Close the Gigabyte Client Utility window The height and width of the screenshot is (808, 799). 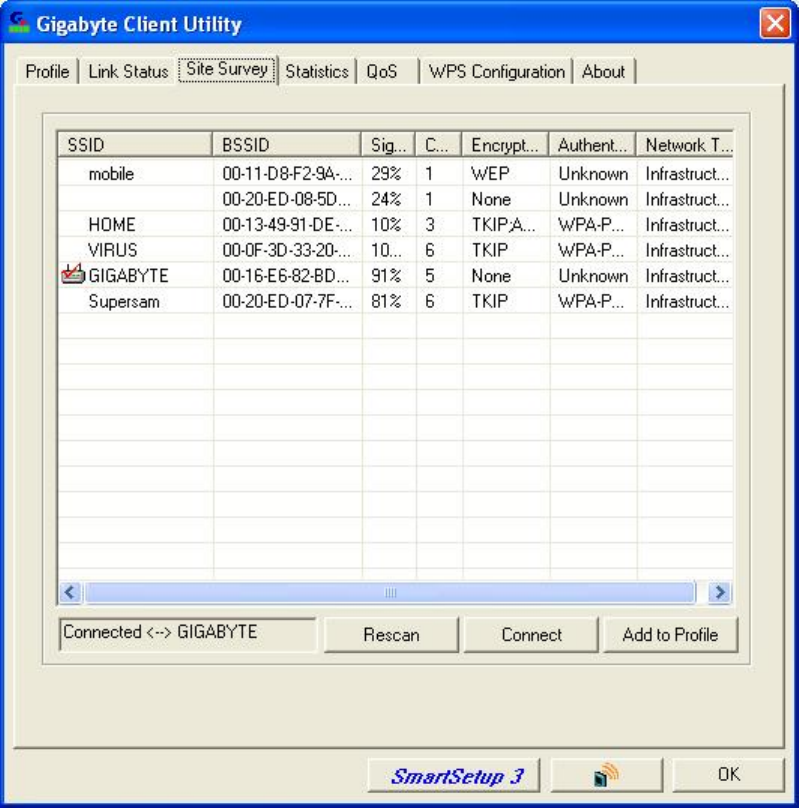click(x=775, y=23)
